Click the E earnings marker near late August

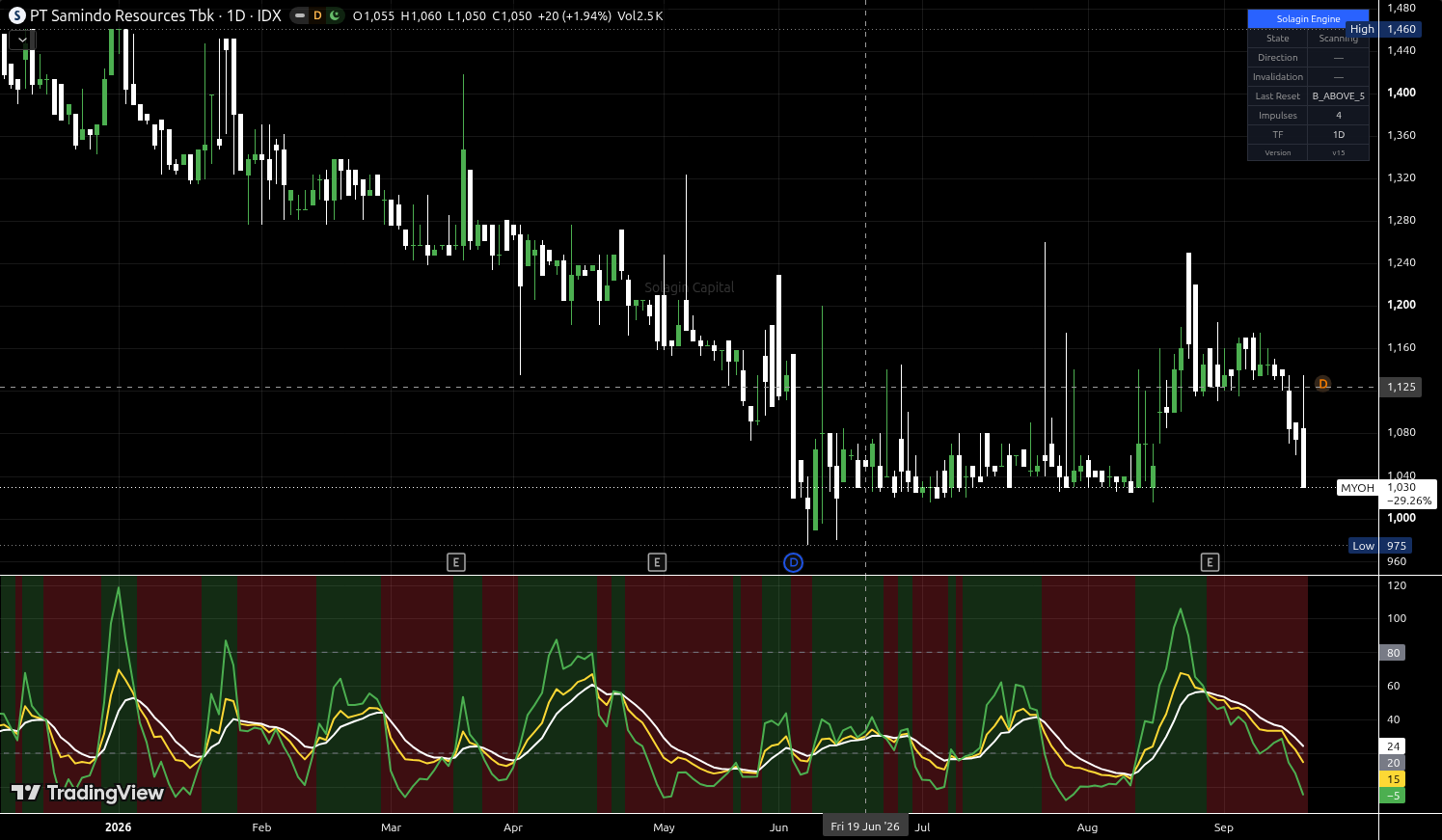[1210, 562]
